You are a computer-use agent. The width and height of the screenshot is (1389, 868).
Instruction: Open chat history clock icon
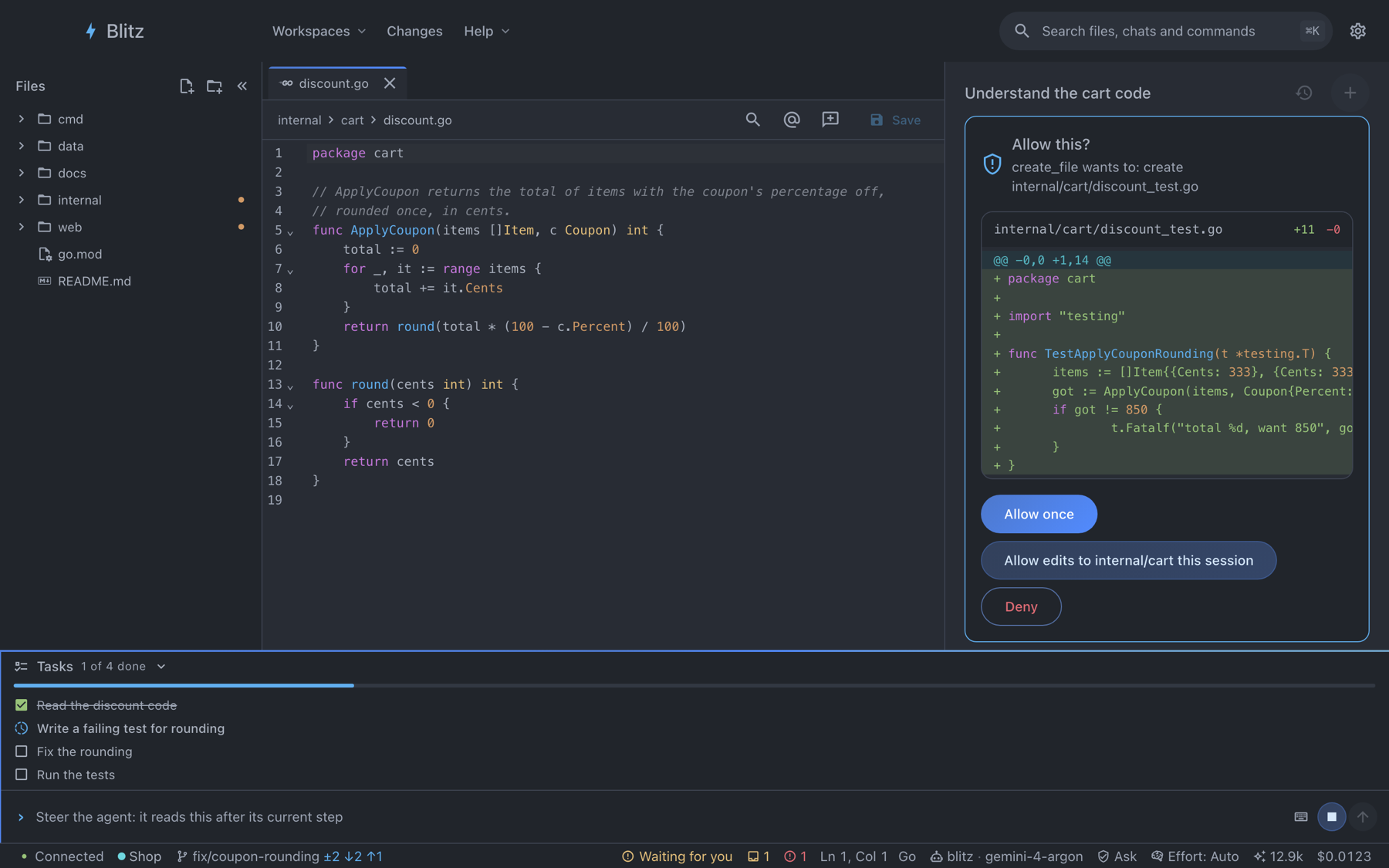click(1304, 93)
